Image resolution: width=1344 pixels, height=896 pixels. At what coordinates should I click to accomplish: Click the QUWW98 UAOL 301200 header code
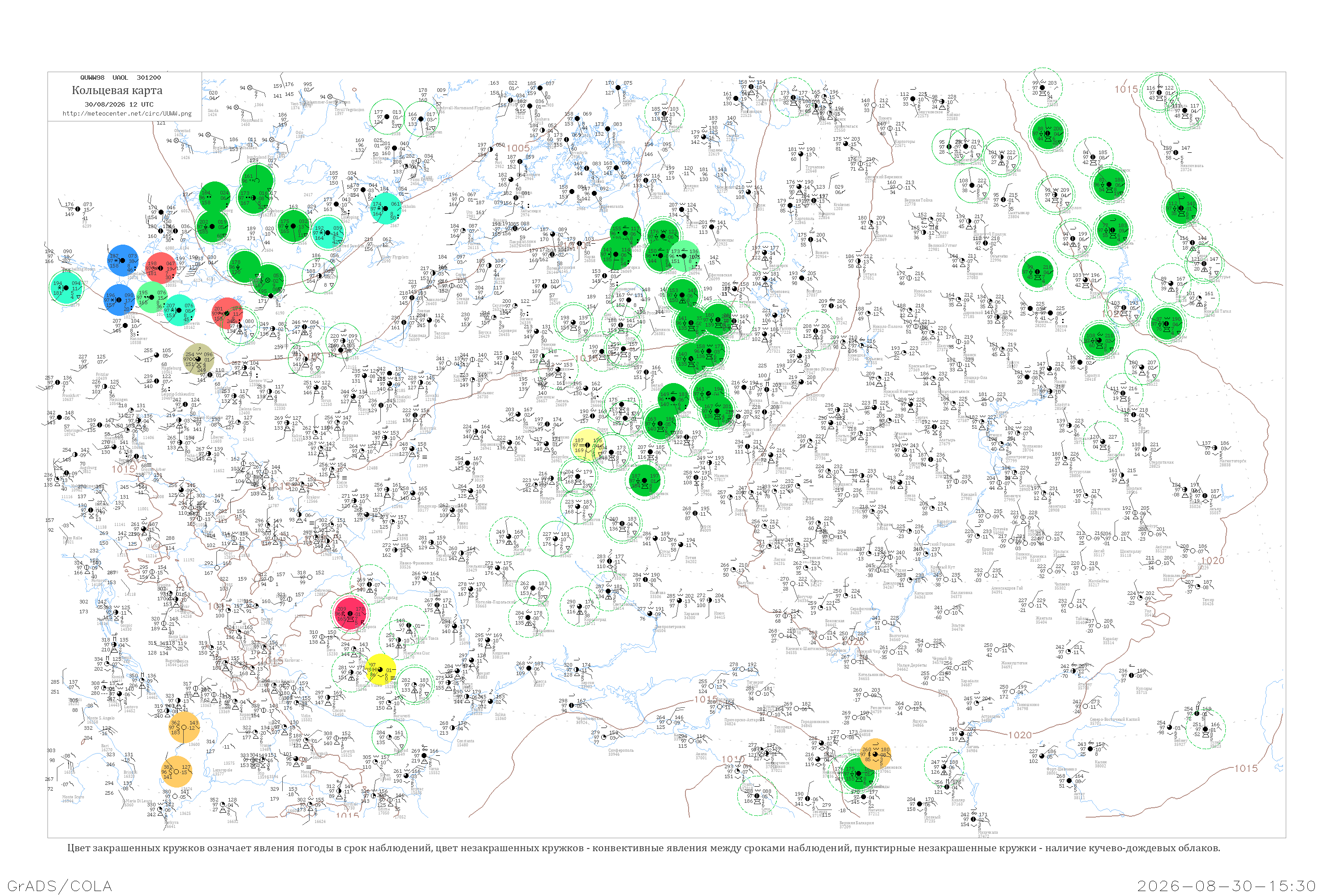pos(121,78)
